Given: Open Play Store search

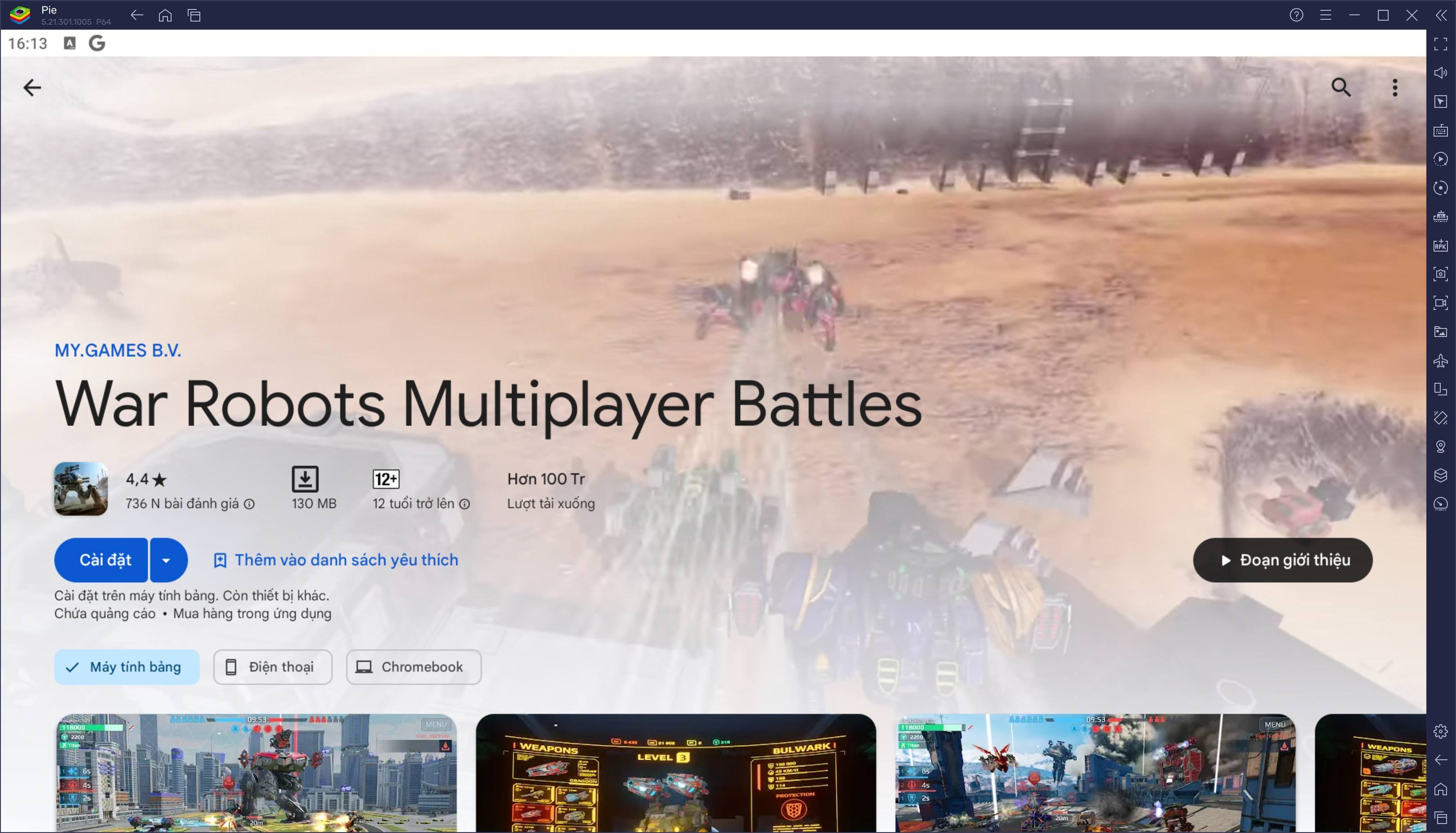Looking at the screenshot, I should click(x=1341, y=88).
